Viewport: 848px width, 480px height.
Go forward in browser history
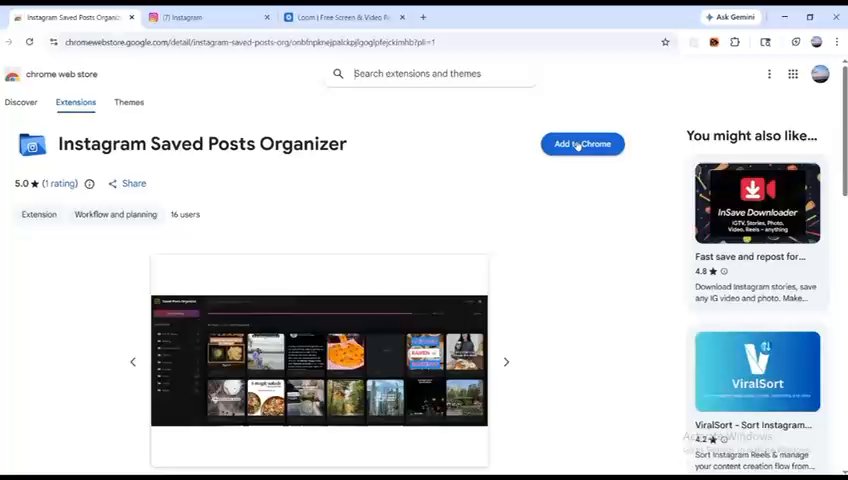point(8,42)
